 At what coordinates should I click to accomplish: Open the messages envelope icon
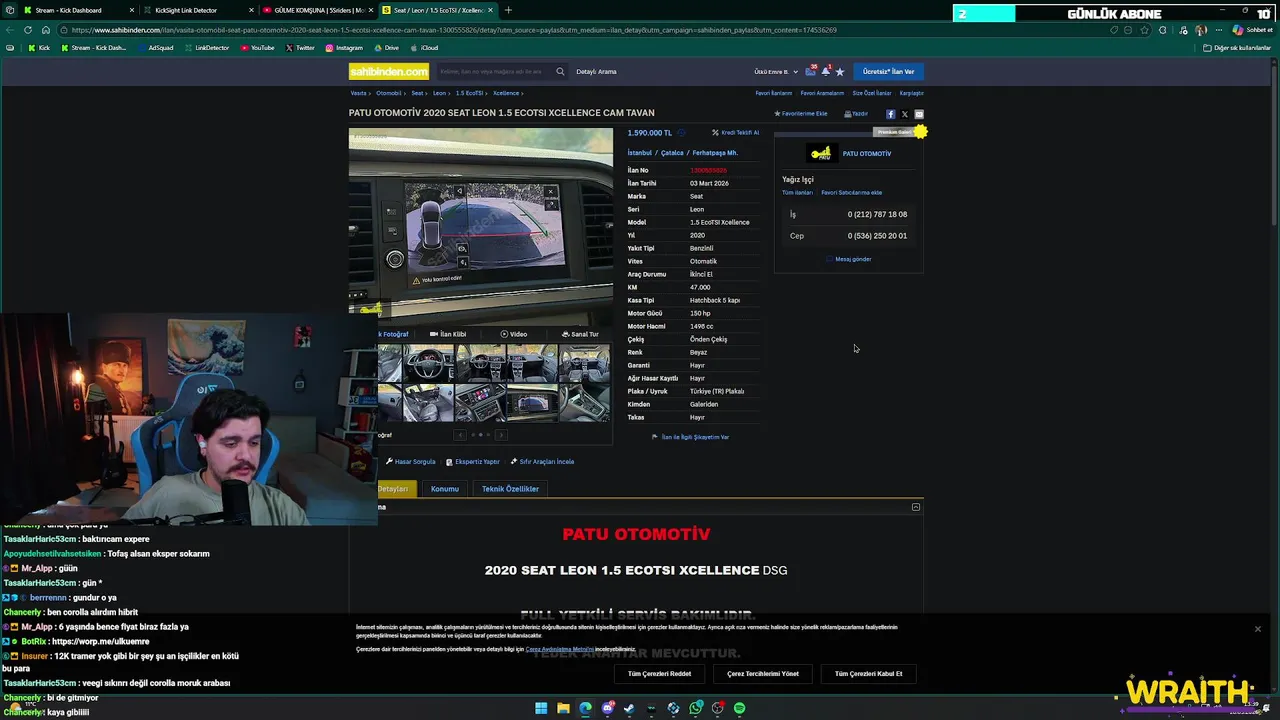[811, 71]
